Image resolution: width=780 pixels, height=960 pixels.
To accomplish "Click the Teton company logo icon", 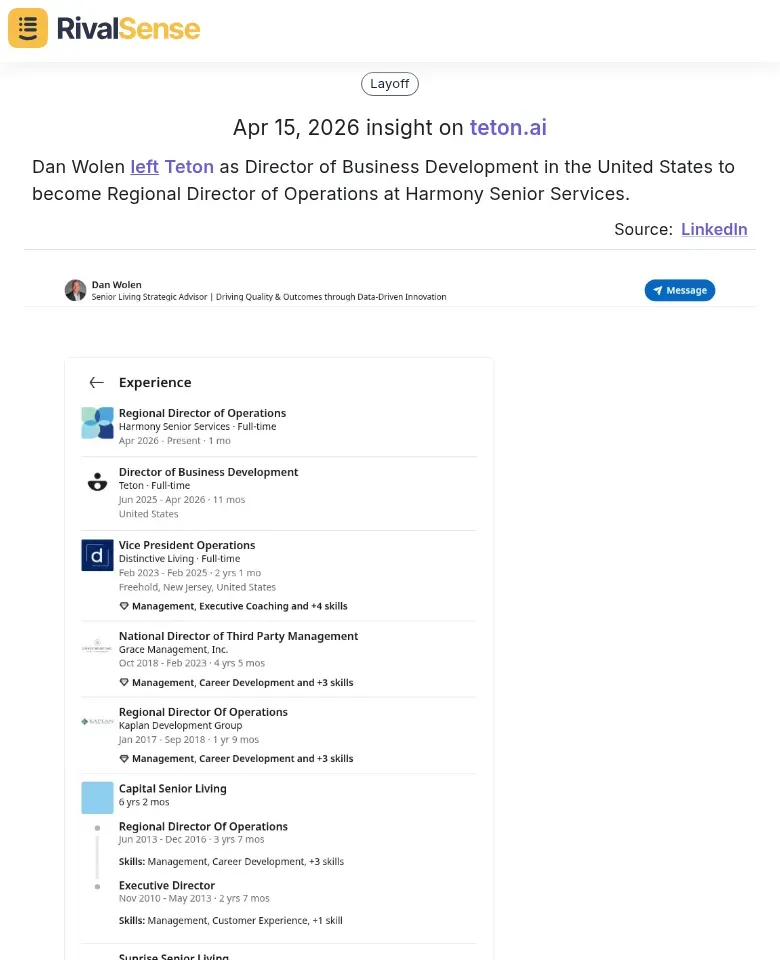I will tap(97, 481).
